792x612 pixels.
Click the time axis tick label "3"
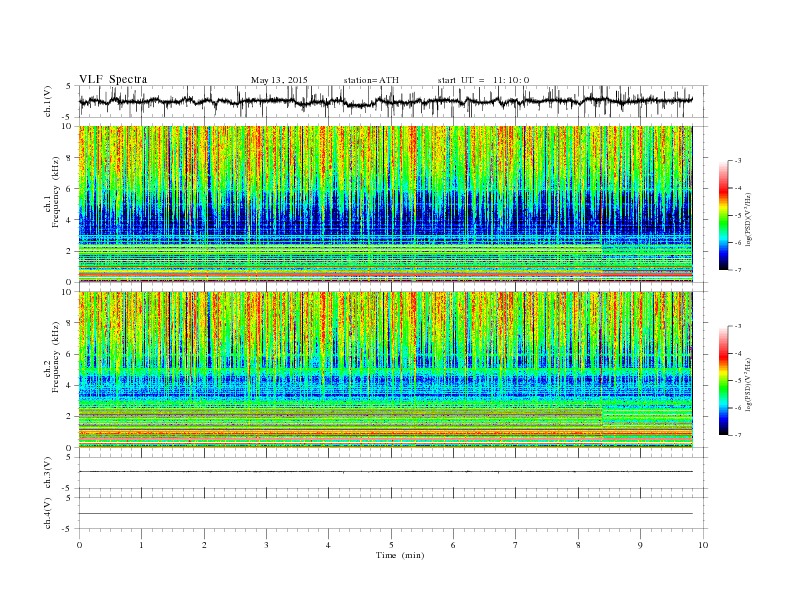tap(266, 545)
